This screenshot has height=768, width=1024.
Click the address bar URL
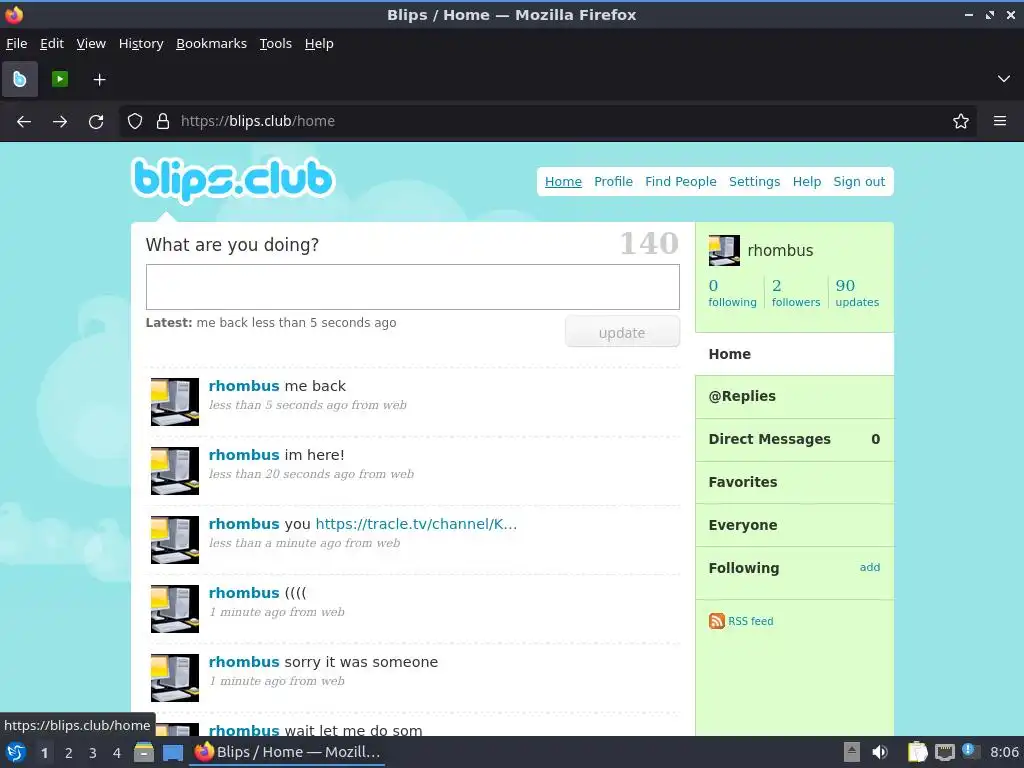258,121
